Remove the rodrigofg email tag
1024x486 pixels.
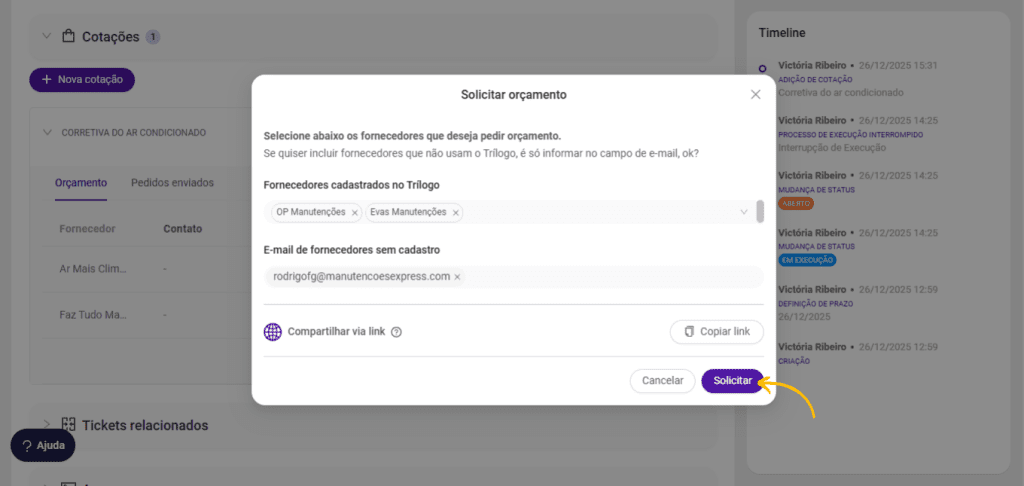tap(457, 277)
